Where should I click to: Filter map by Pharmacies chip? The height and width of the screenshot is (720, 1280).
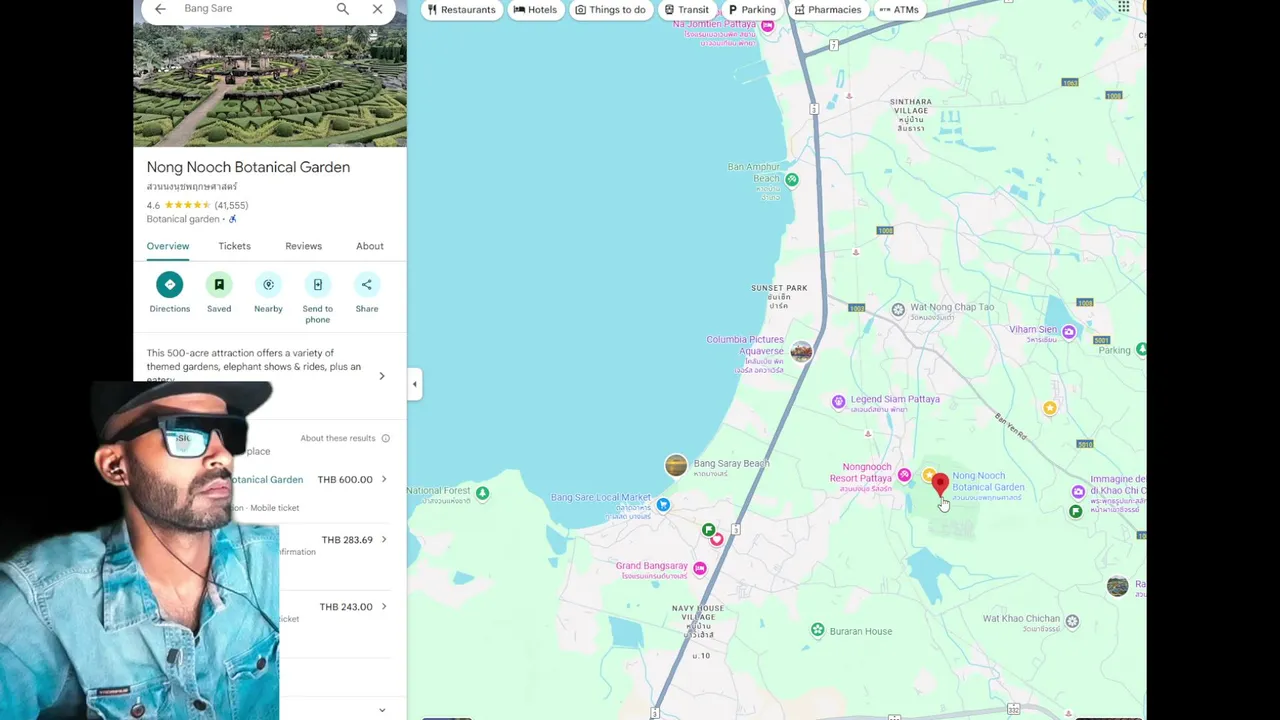(x=828, y=10)
